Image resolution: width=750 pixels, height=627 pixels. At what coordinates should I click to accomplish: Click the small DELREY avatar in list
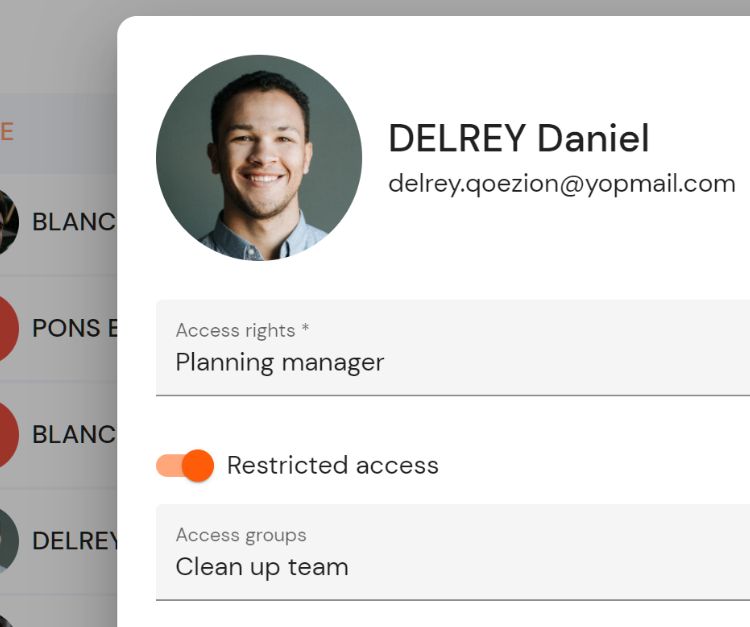[8, 540]
